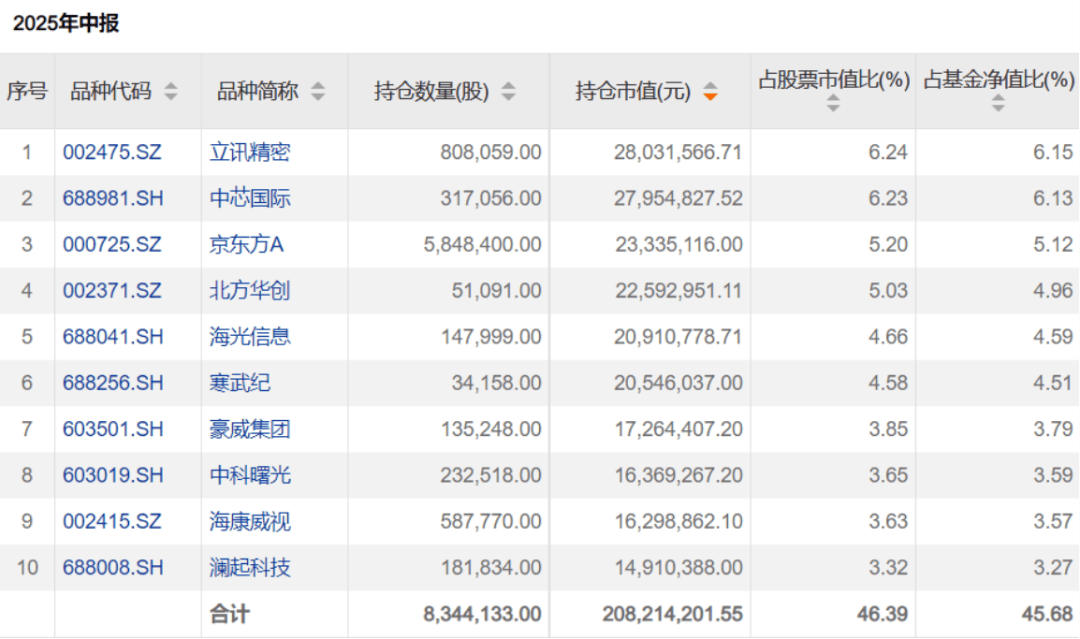Select market value 27,954,827.52
Screen dimensions: 1080x639
[678, 198]
